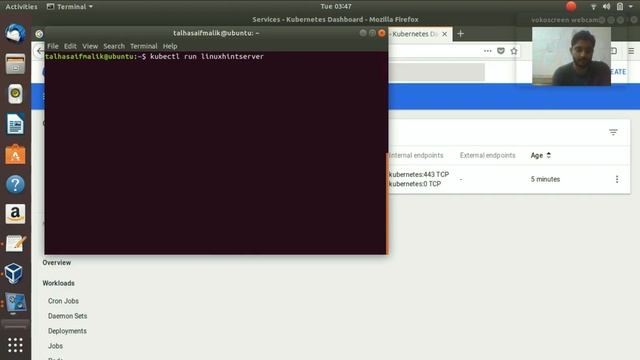Open the Amazon dock icon
This screenshot has width=640, height=360.
tap(15, 214)
